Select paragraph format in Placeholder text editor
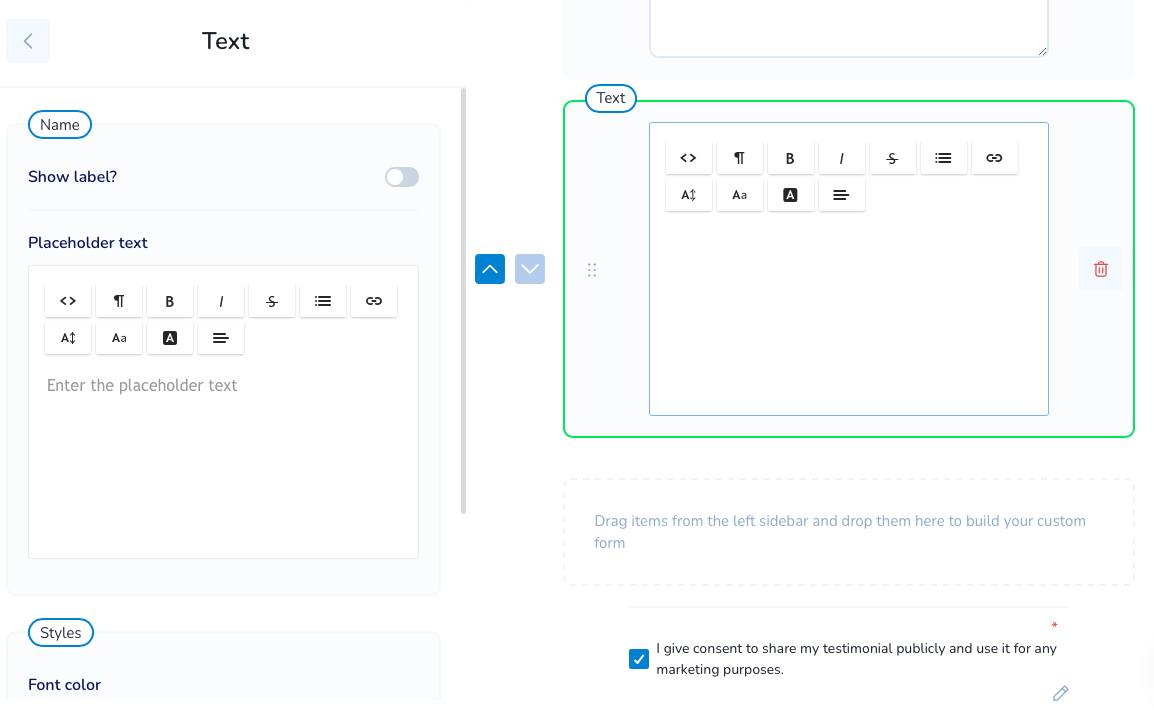Viewport: 1154px width, 710px height. [118, 301]
